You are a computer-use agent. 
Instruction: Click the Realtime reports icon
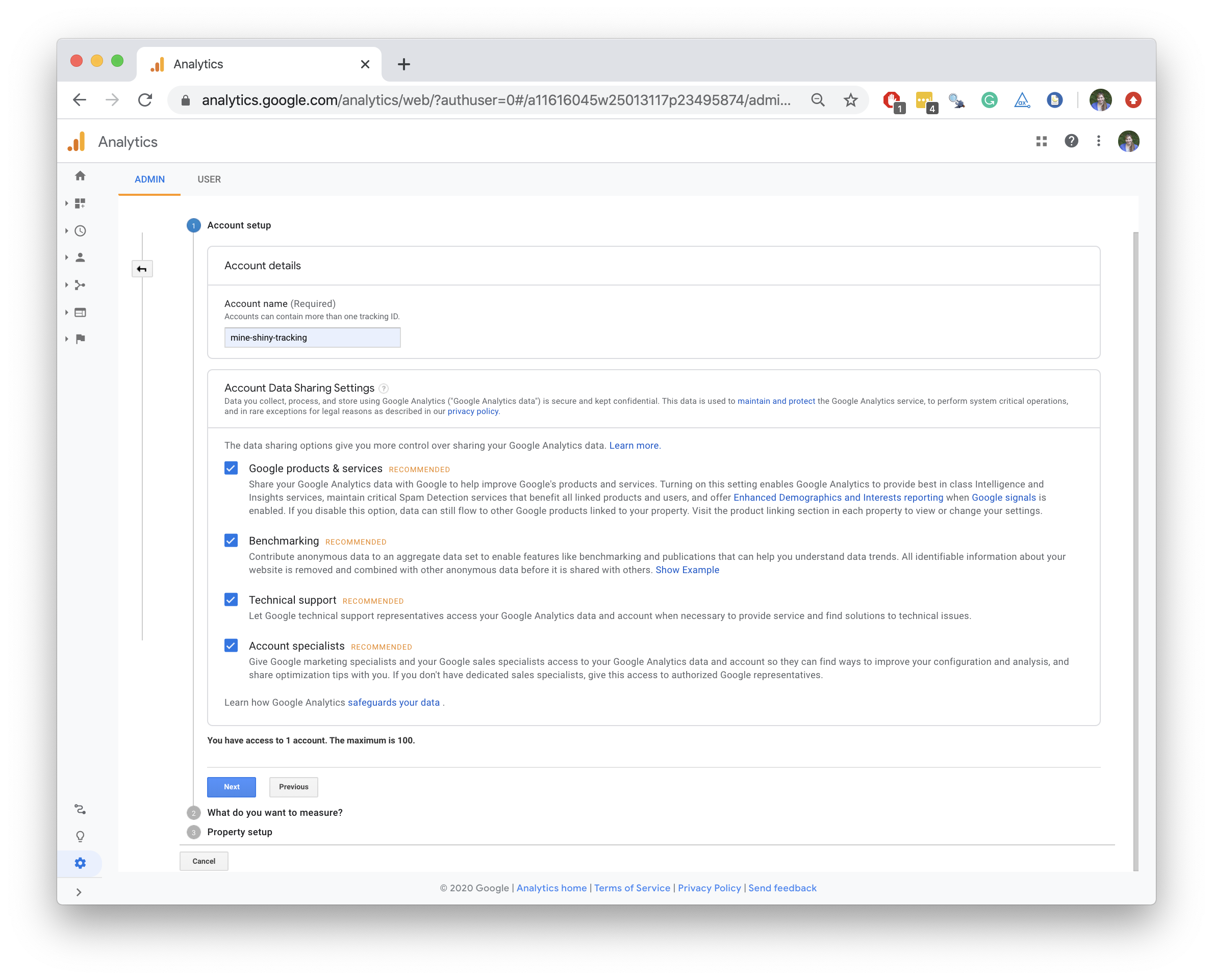point(80,229)
